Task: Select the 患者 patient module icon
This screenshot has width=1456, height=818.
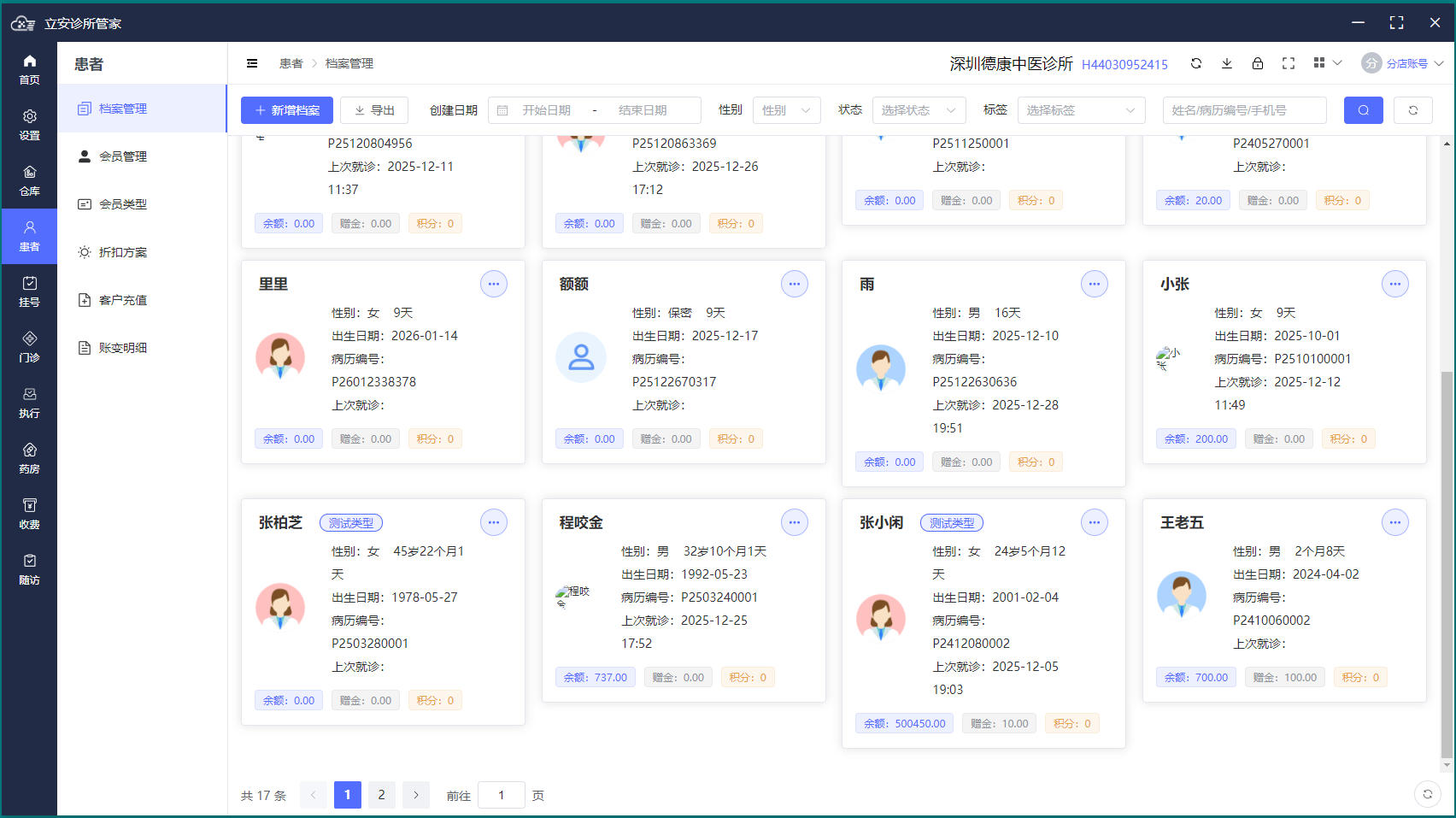Action: coord(29,236)
